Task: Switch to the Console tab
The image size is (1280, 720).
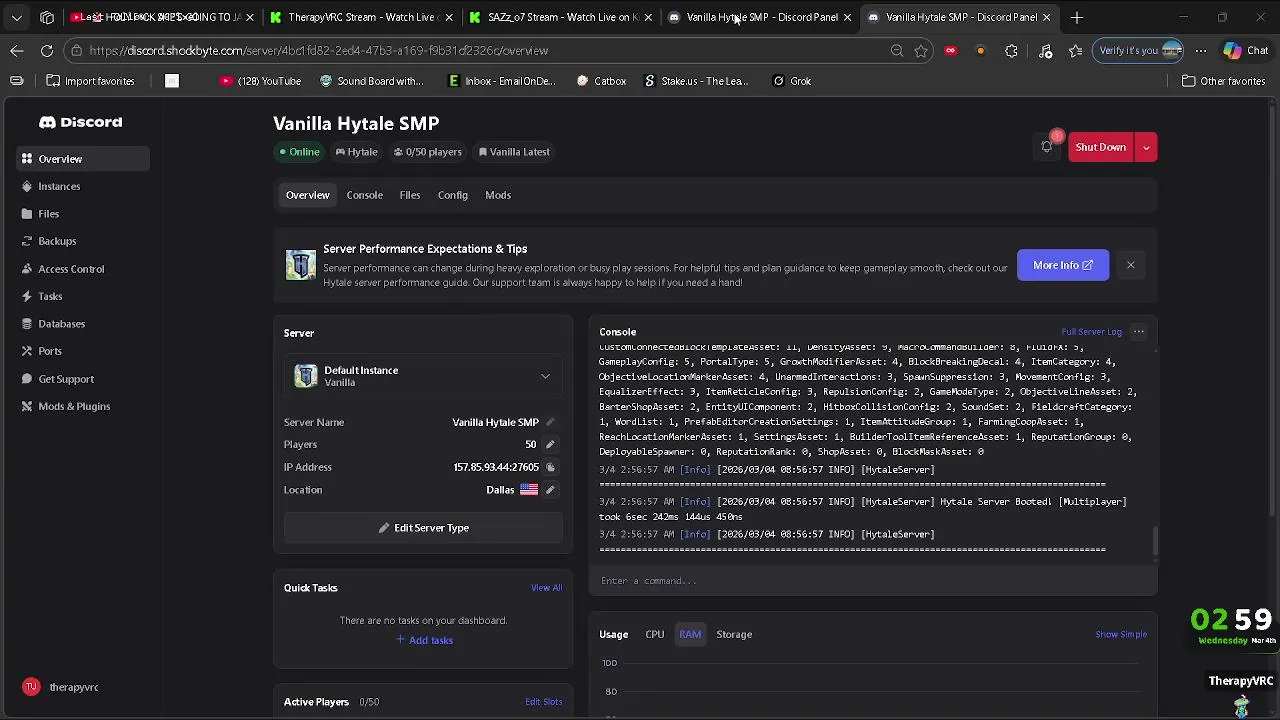Action: (365, 195)
